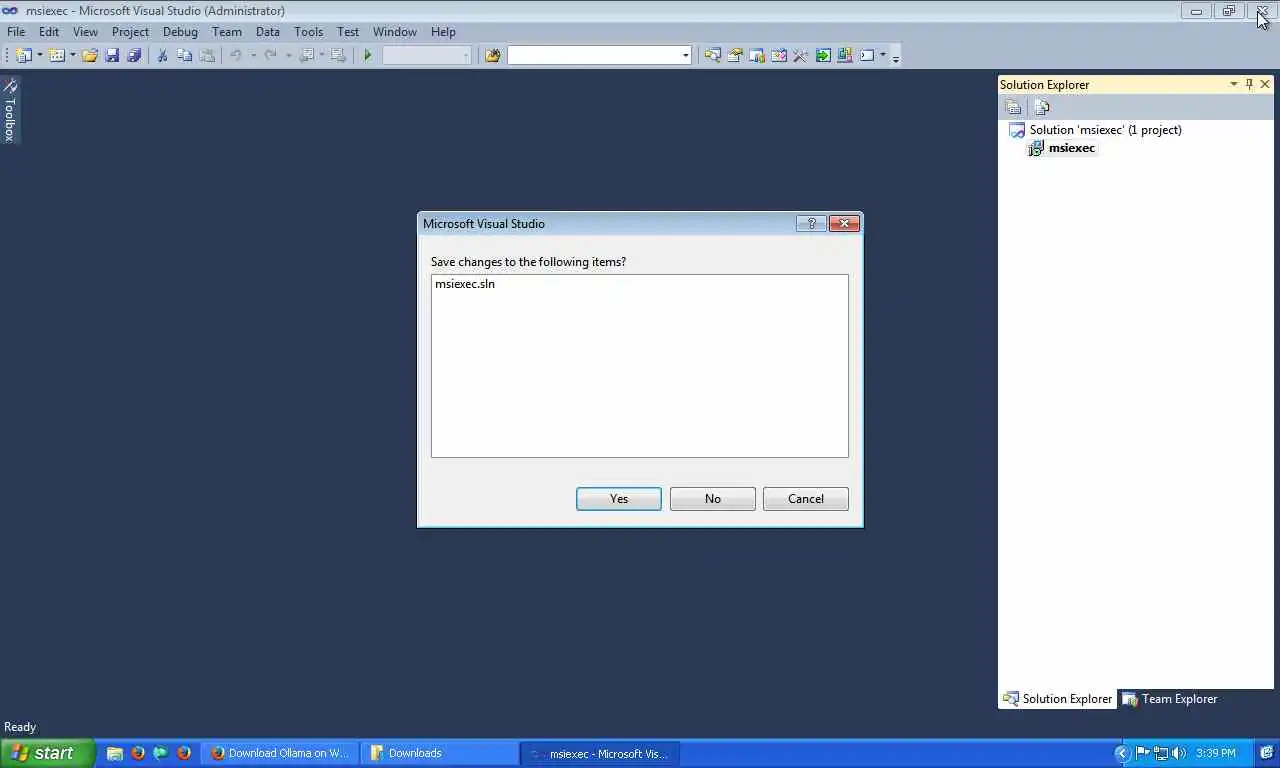Click the Redo arrow icon
The height and width of the screenshot is (768, 1280).
click(x=271, y=55)
